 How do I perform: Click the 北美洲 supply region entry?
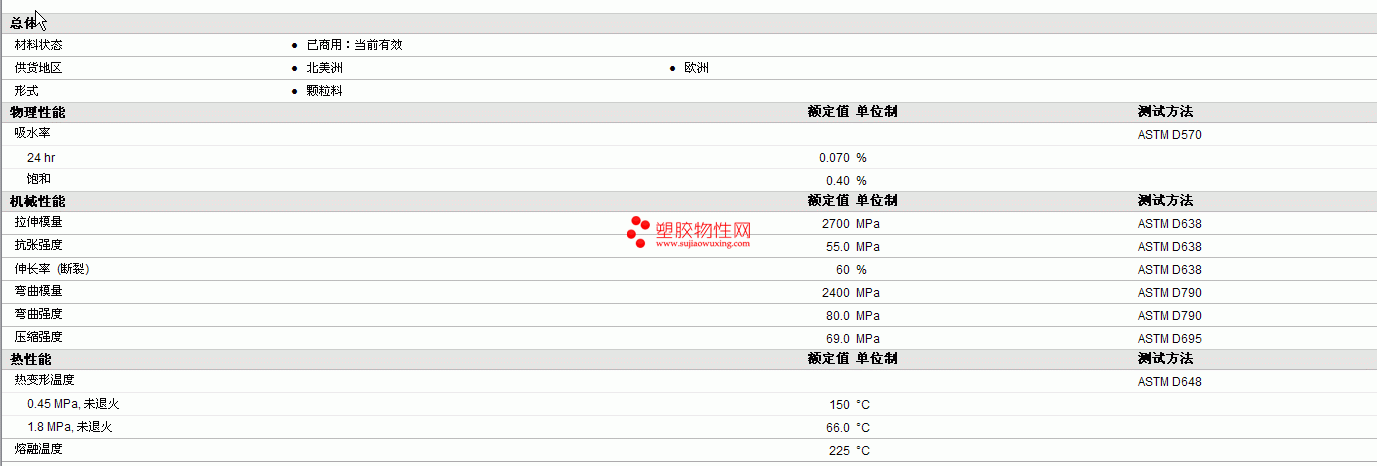pos(324,68)
